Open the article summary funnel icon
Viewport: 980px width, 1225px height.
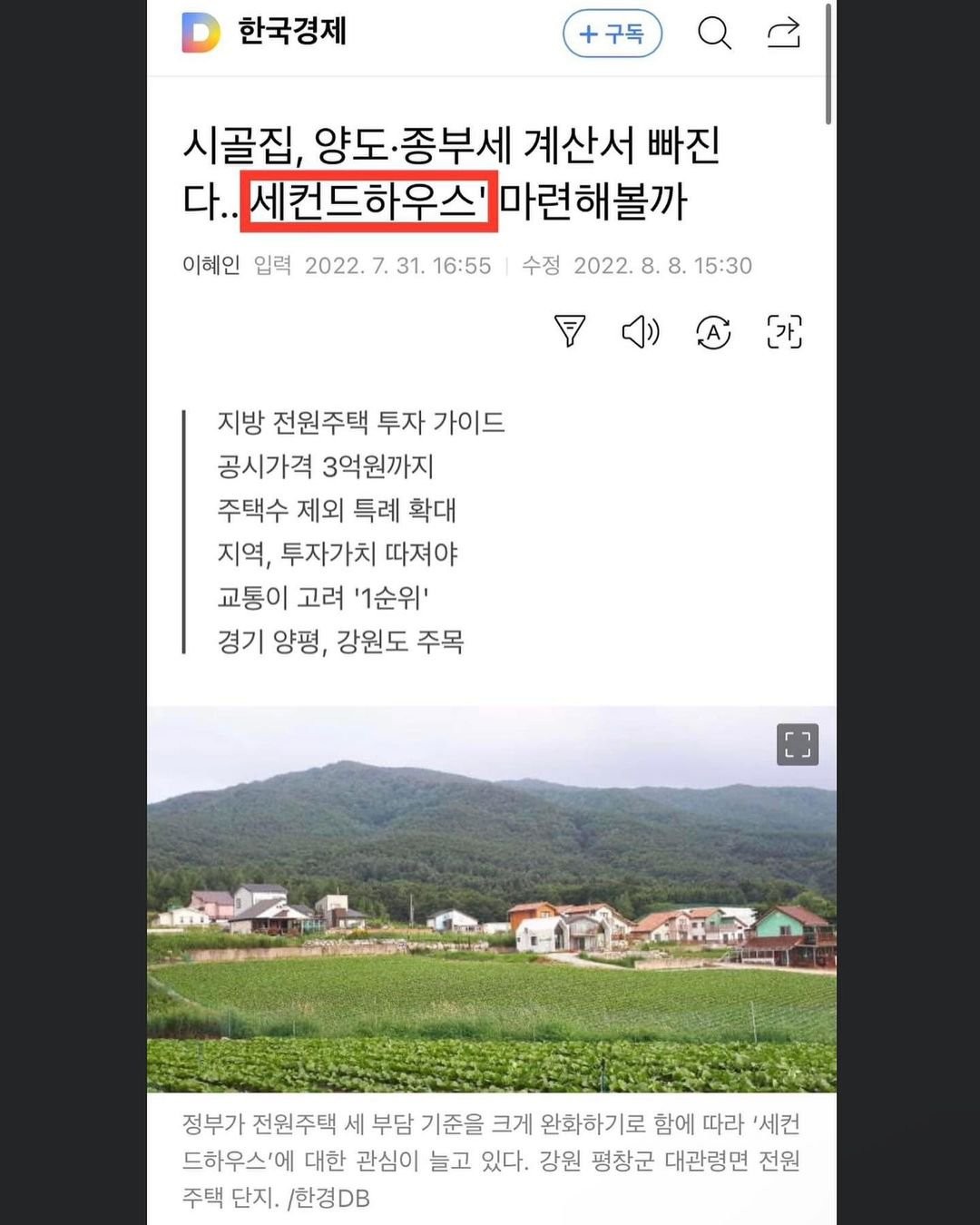[570, 331]
